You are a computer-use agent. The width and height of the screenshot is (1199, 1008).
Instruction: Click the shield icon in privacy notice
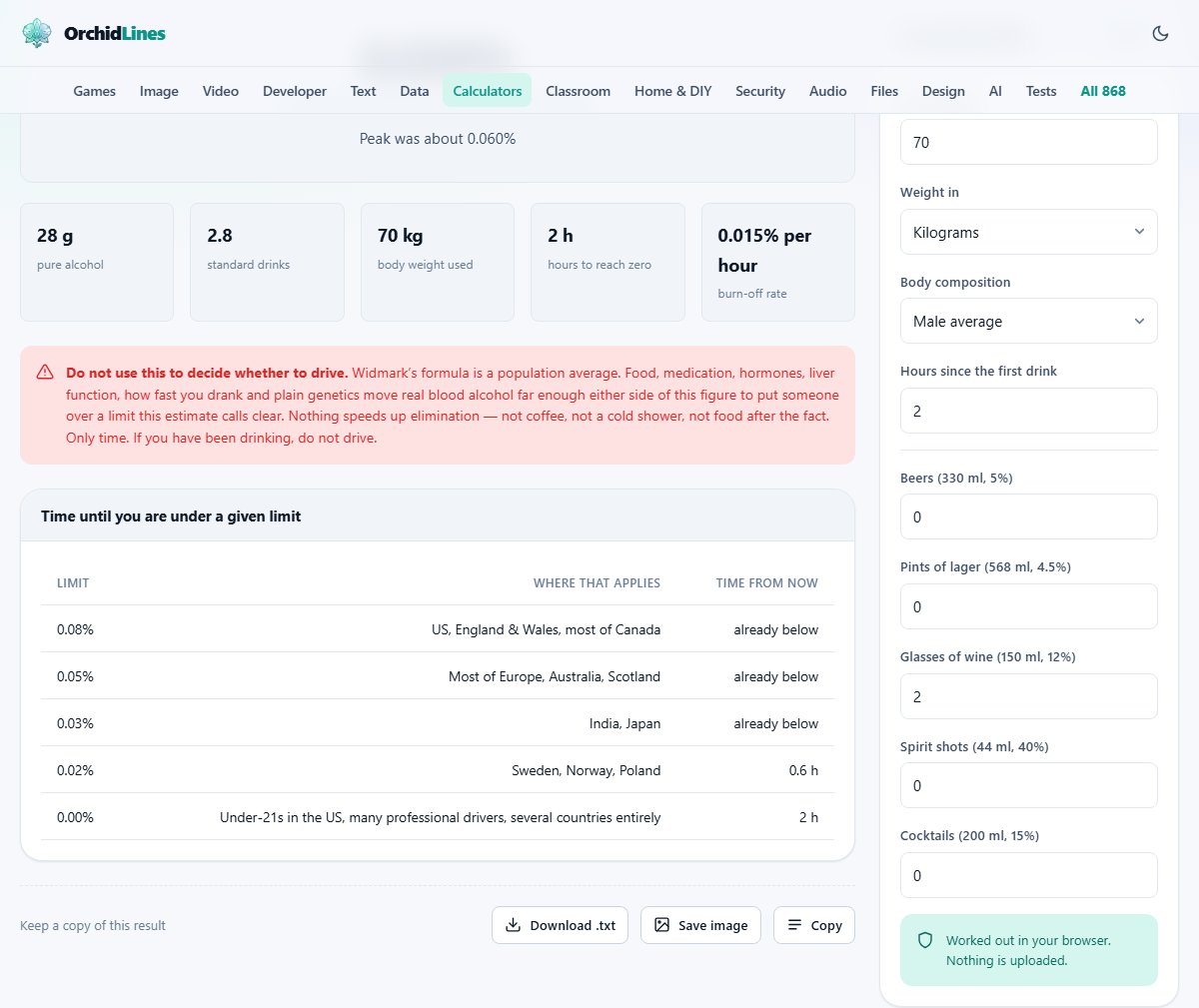pyautogui.click(x=925, y=940)
